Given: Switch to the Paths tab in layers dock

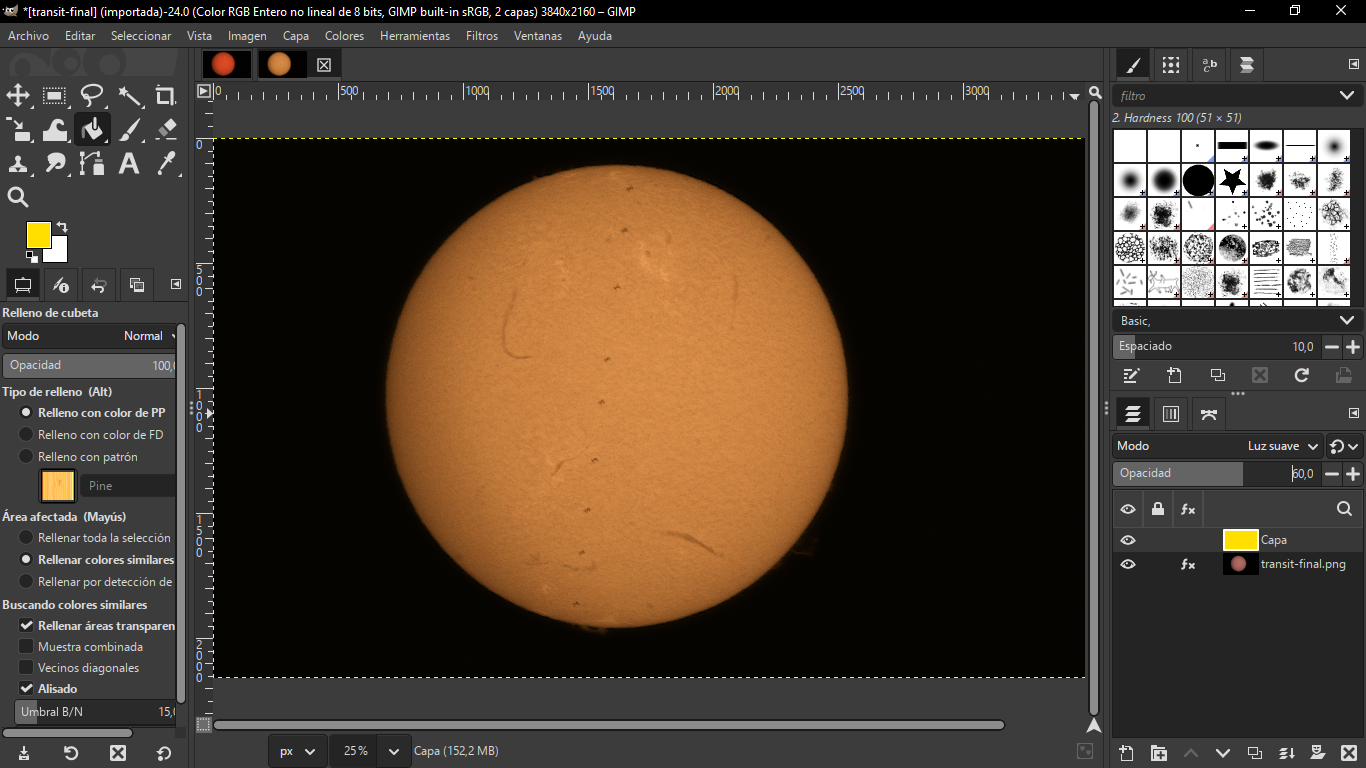Looking at the screenshot, I should (x=1209, y=413).
